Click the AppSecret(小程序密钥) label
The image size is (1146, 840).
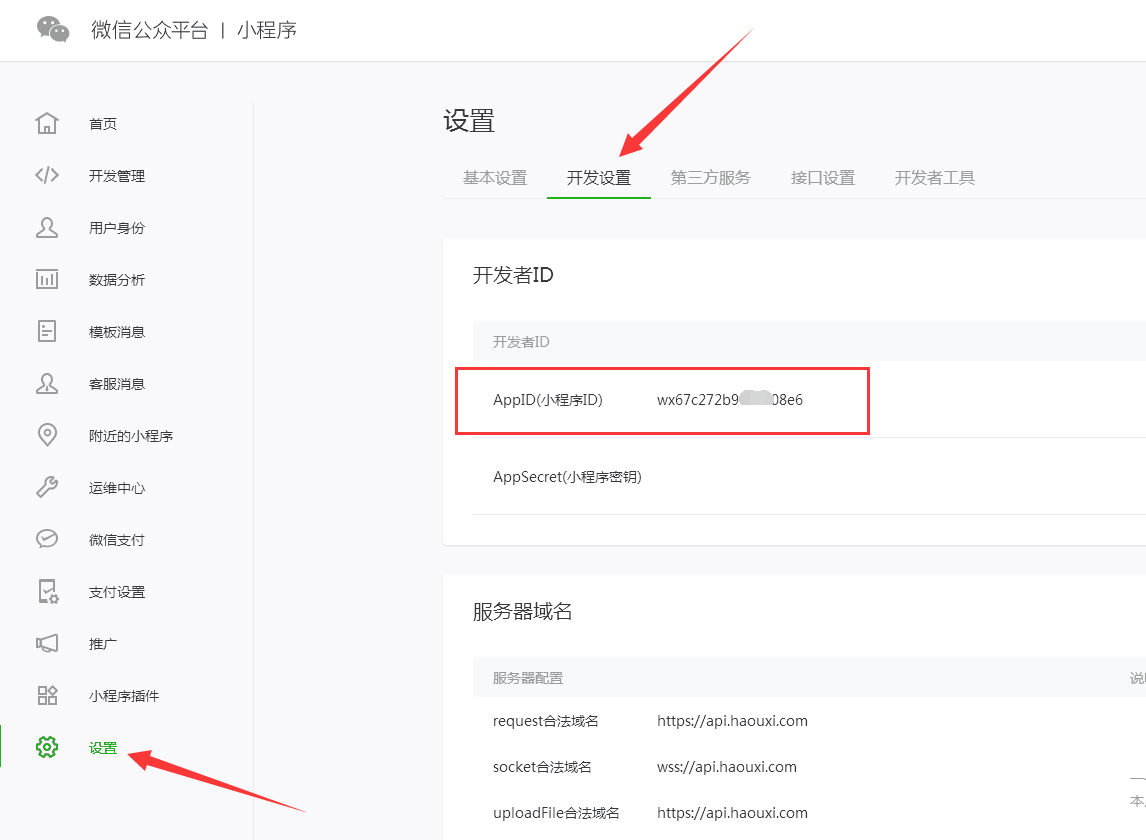tap(567, 477)
